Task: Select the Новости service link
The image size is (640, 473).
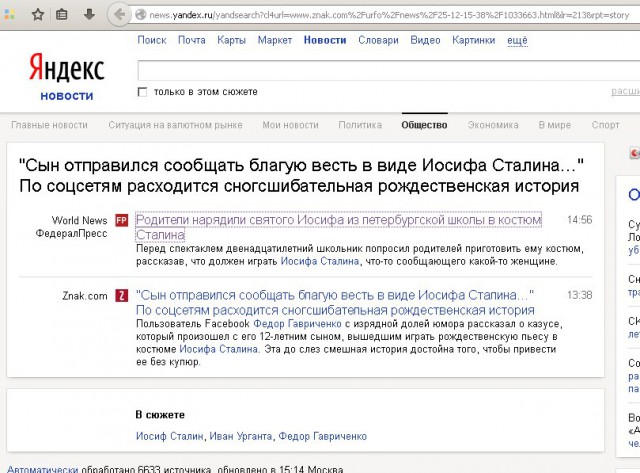Action: tap(325, 40)
